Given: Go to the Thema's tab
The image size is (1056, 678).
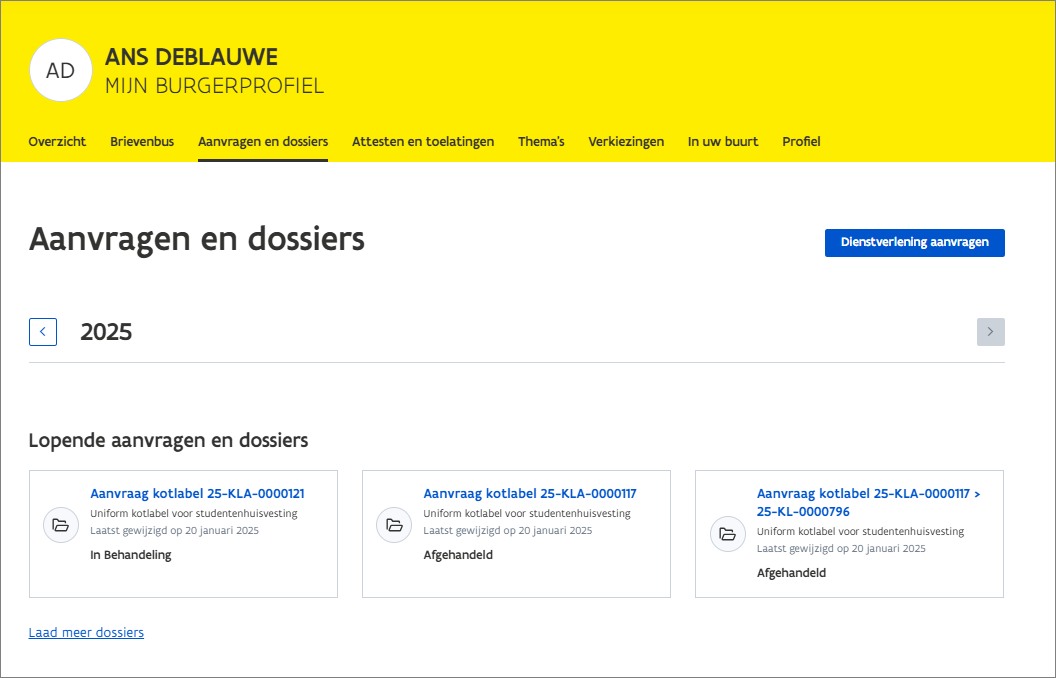Looking at the screenshot, I should pyautogui.click(x=541, y=142).
